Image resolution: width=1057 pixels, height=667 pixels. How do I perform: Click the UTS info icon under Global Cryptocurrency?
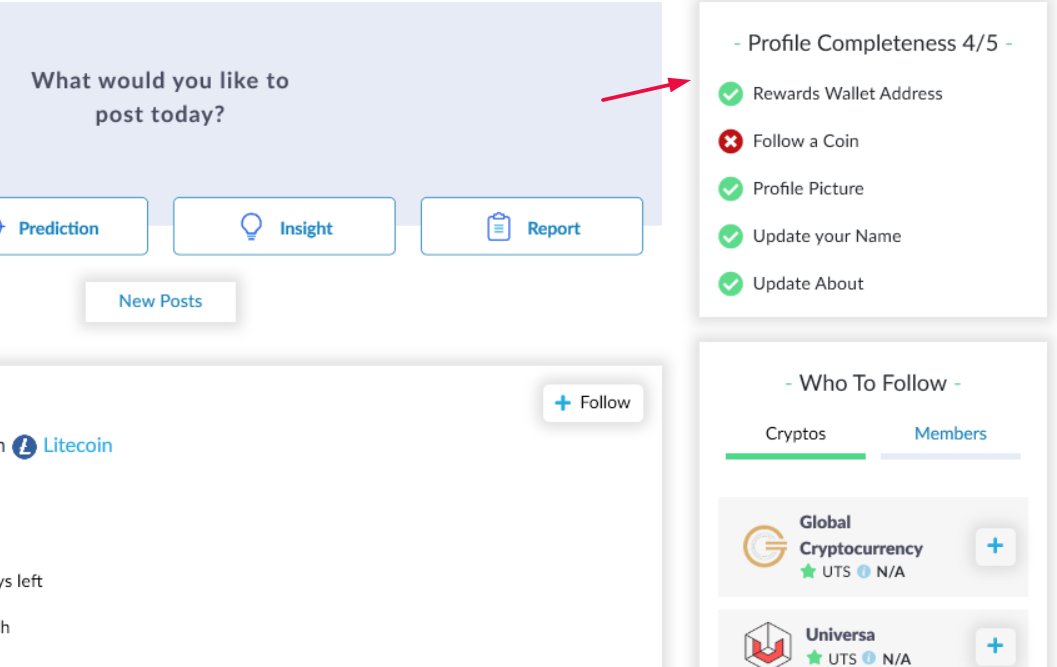(864, 572)
